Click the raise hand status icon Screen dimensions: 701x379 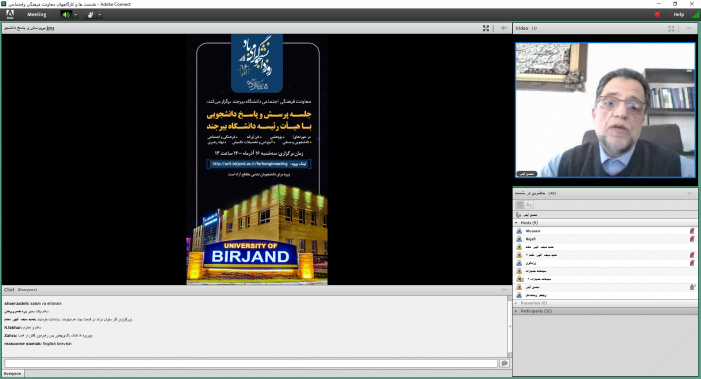(90, 15)
